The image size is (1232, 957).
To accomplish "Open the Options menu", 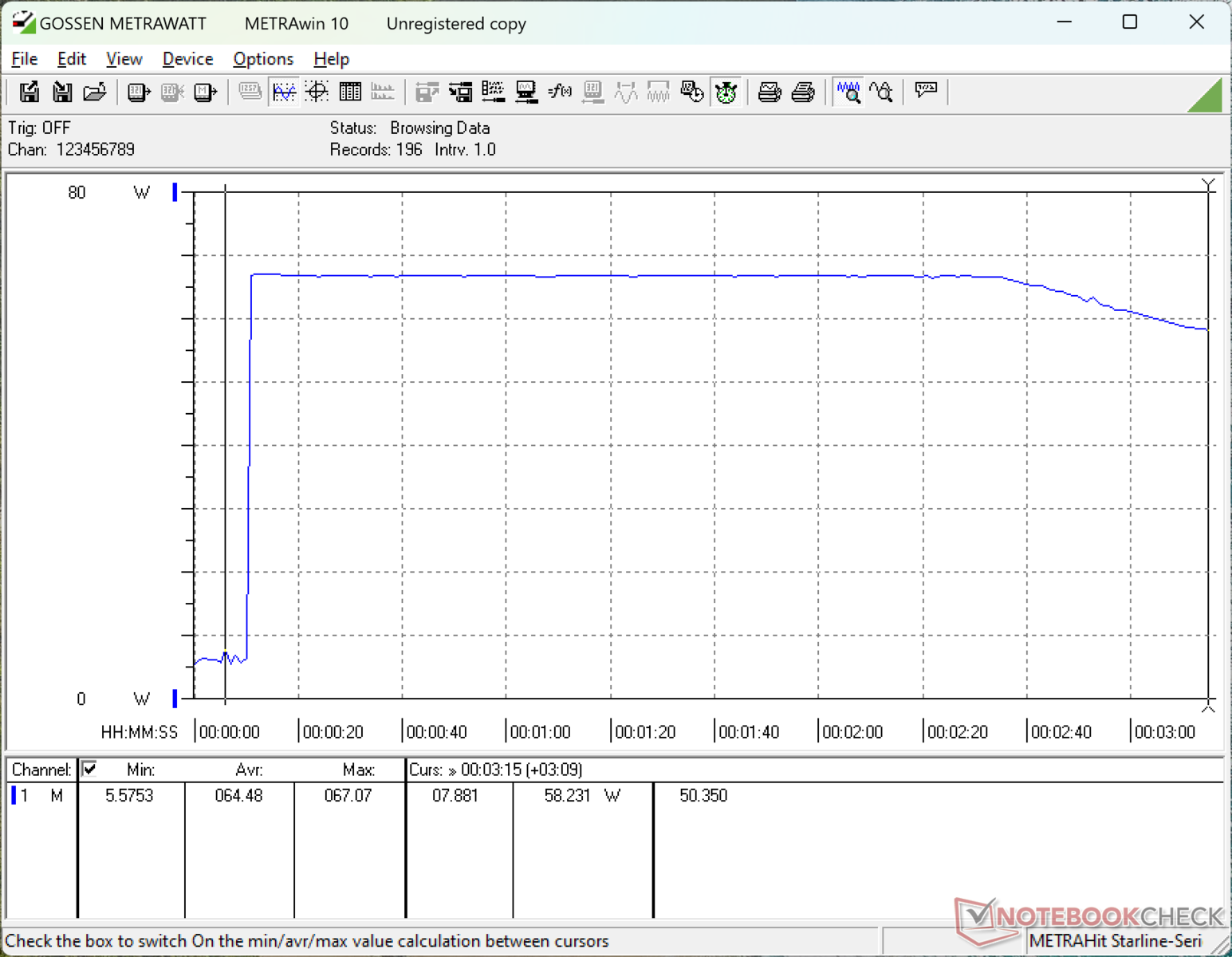I will point(263,59).
